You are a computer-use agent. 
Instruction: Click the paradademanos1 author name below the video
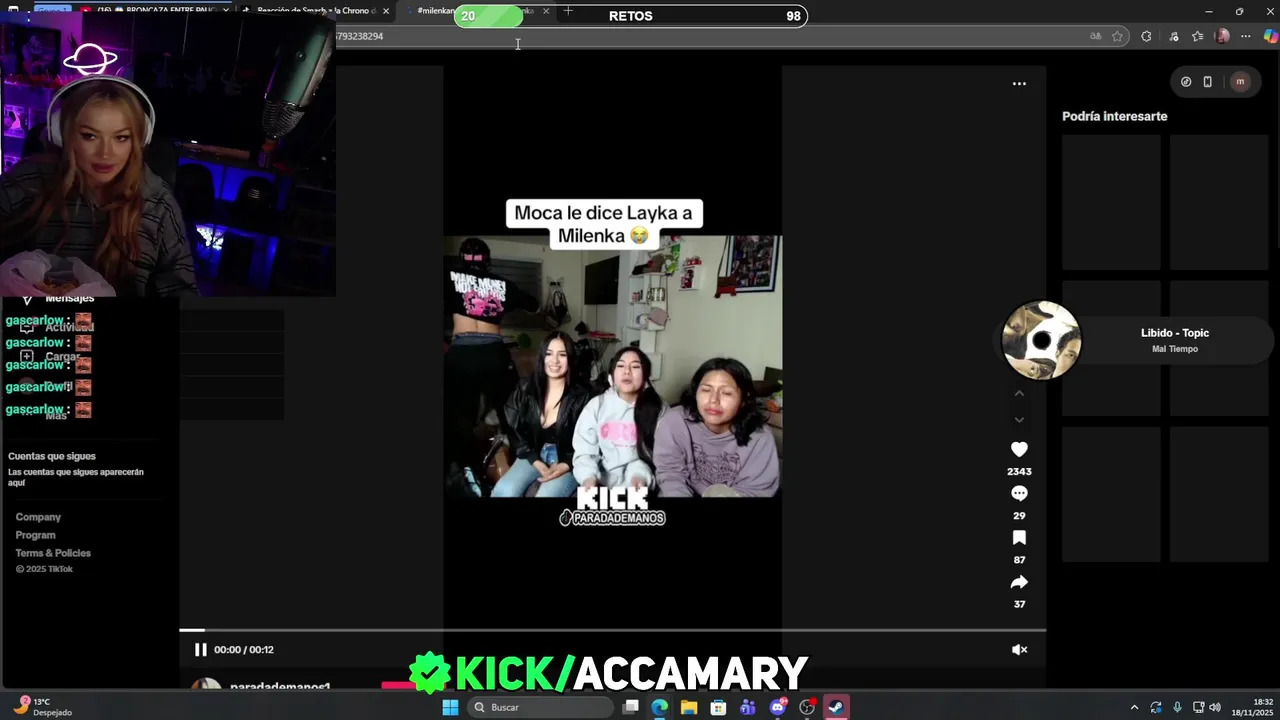click(x=280, y=687)
